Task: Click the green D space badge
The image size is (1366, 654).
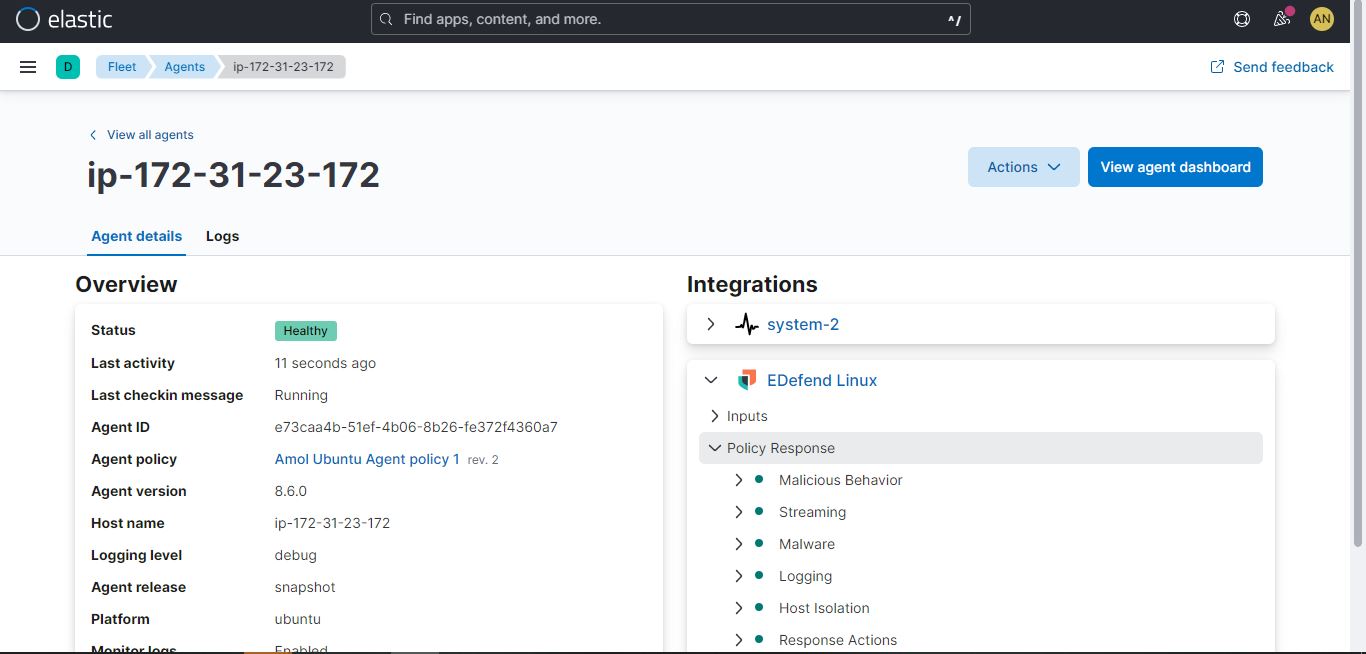Action: coord(68,67)
